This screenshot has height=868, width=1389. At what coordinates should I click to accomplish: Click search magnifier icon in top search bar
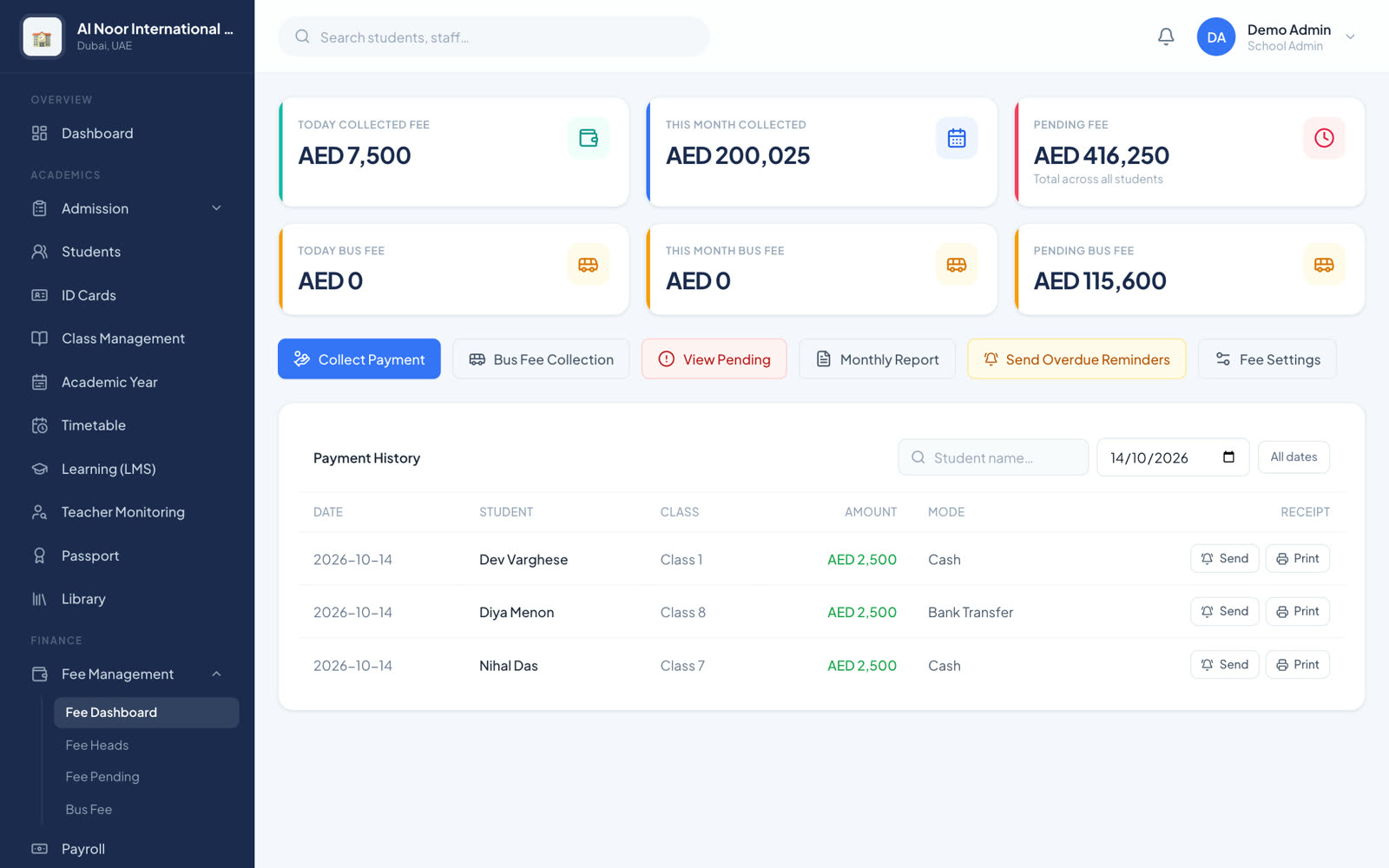[302, 36]
